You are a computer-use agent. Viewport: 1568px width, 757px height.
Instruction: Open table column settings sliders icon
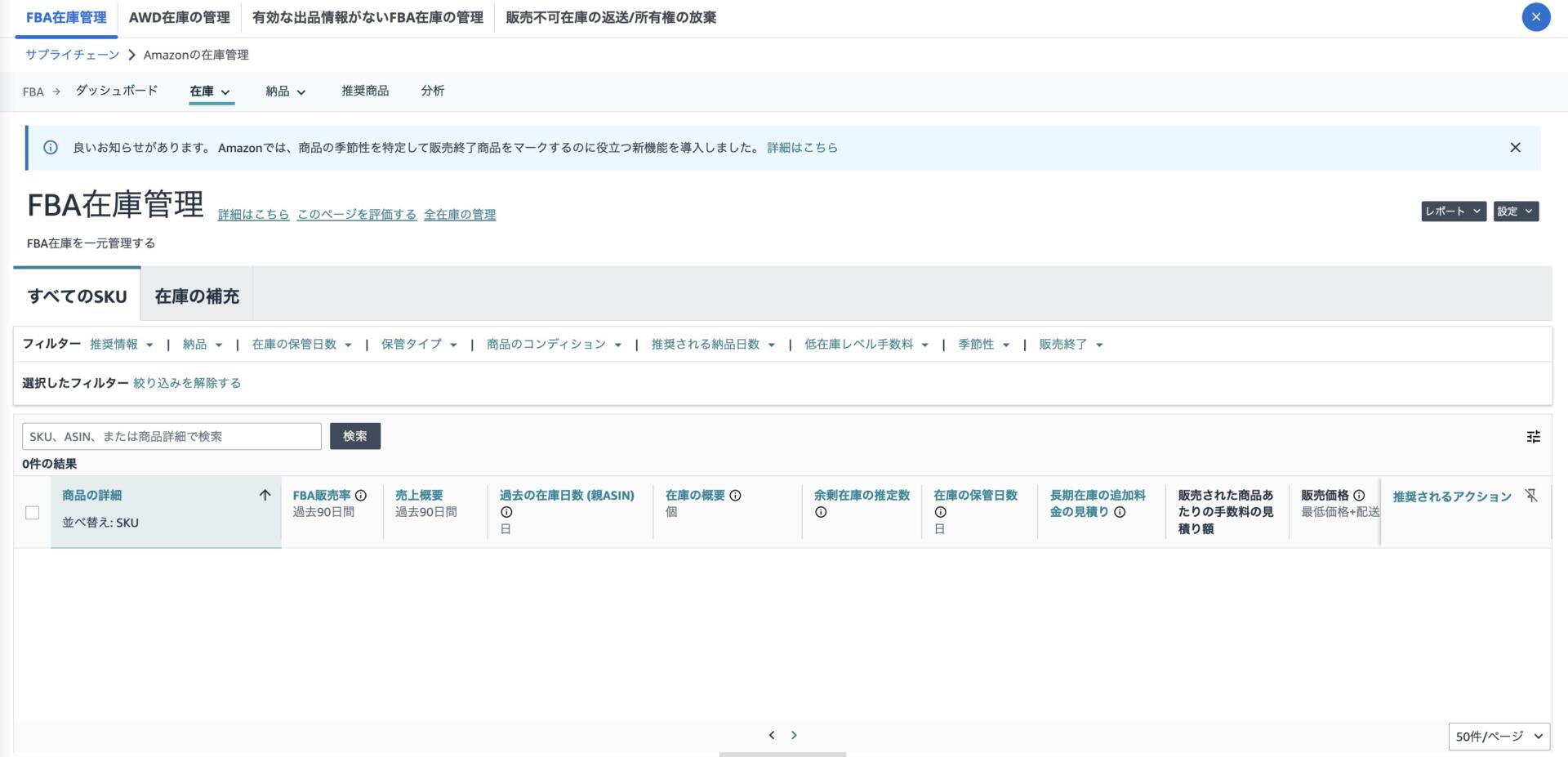pyautogui.click(x=1533, y=437)
